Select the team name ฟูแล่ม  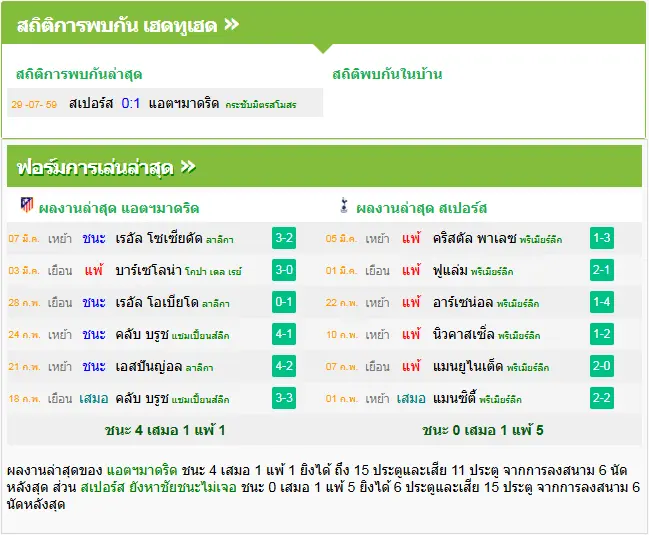450,270
